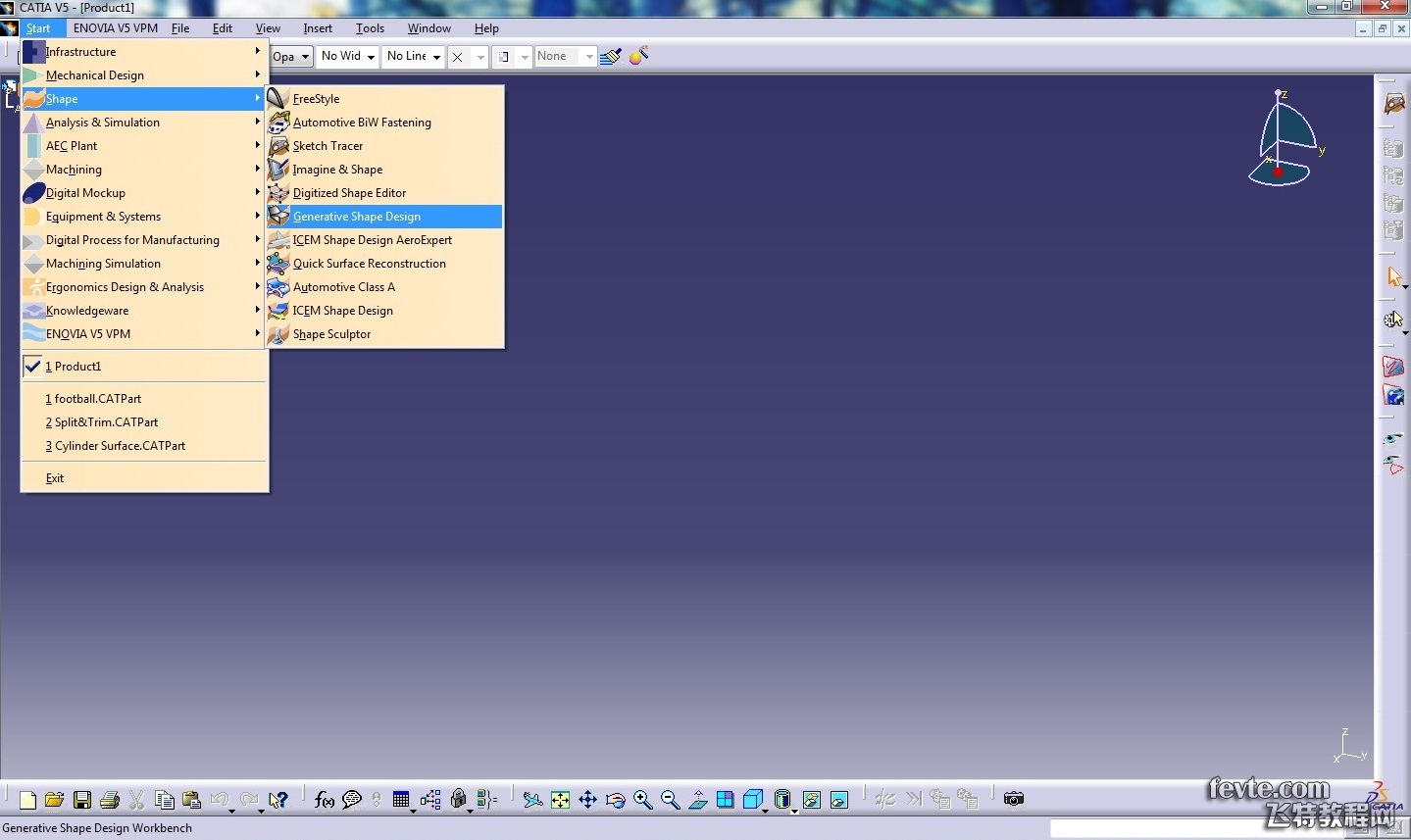The image size is (1411, 840).
Task: Open the Formula f(x) tool
Action: 325,800
